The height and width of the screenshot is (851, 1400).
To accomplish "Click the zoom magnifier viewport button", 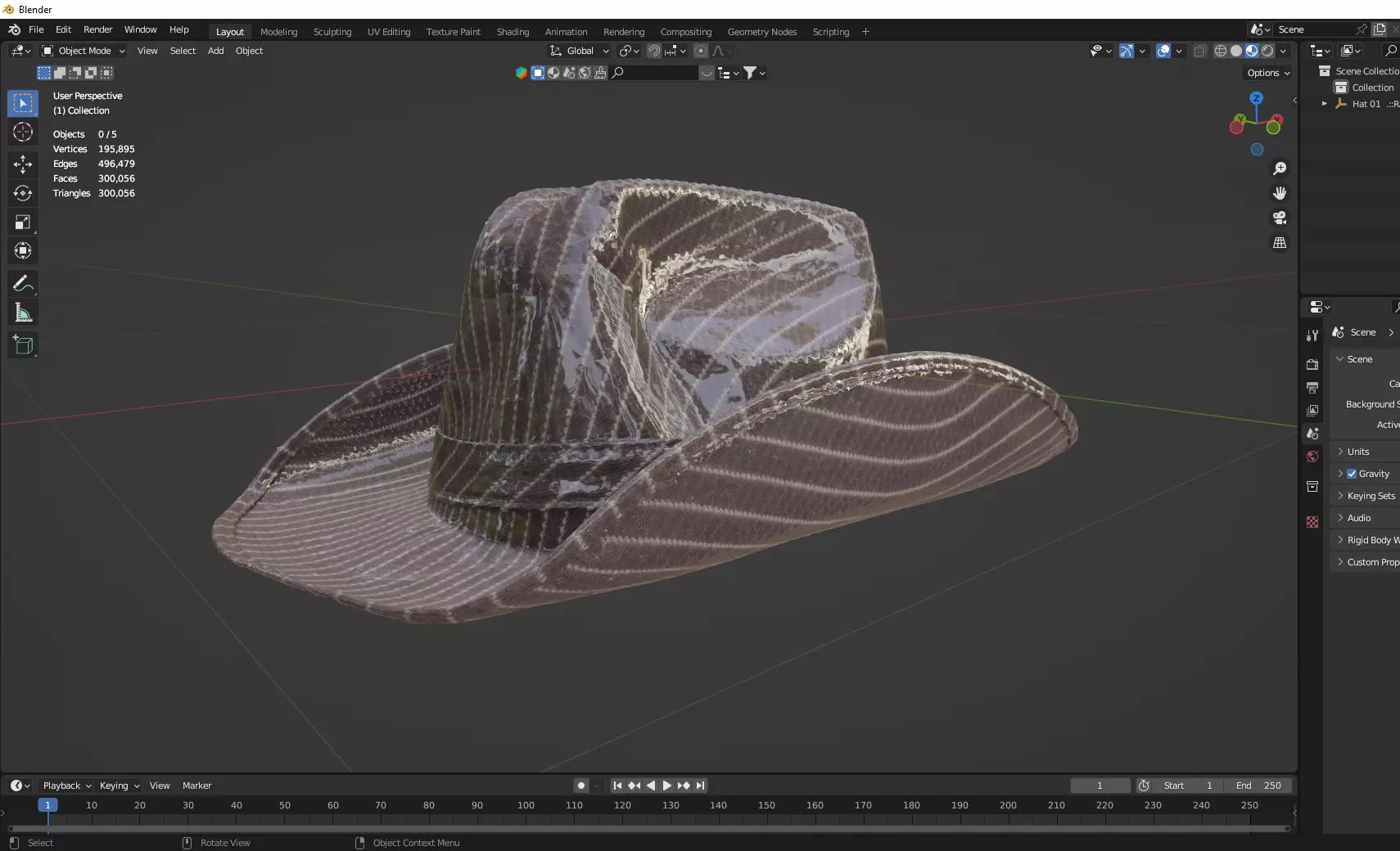I will click(x=1280, y=169).
